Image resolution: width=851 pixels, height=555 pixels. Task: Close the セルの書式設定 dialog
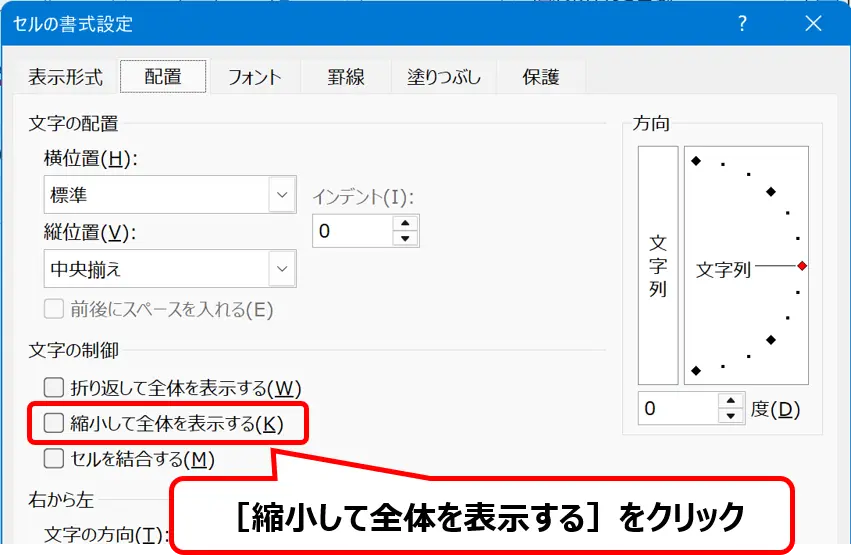(813, 23)
